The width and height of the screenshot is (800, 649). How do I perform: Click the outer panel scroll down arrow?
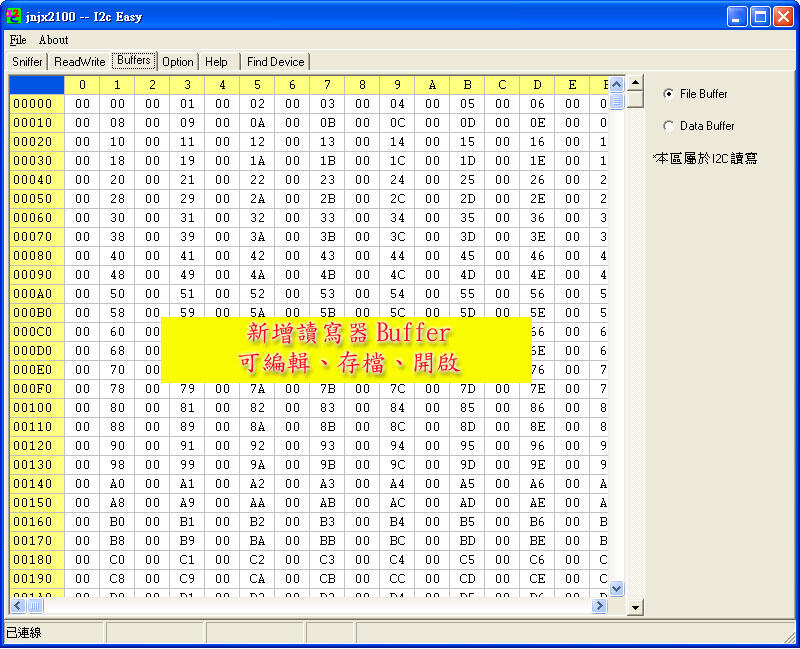(x=635, y=607)
